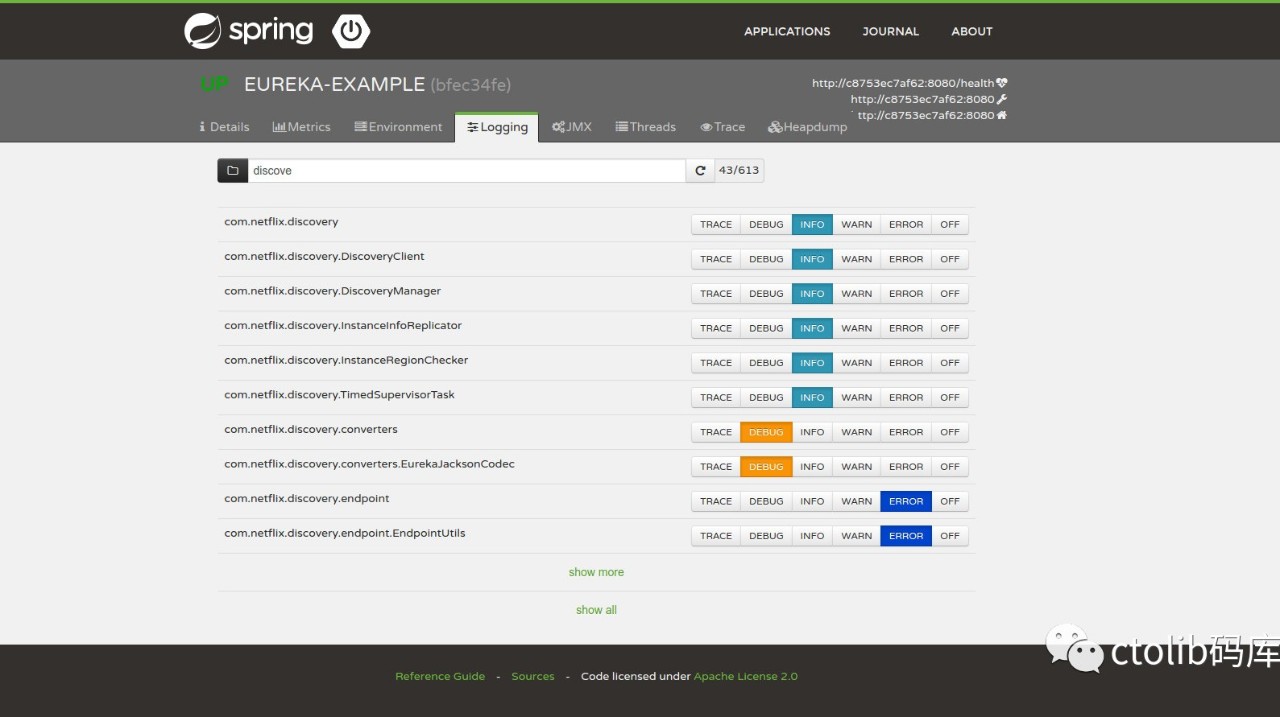Set EndpointUtils logger to OFF
The width and height of the screenshot is (1280, 717).
[950, 536]
